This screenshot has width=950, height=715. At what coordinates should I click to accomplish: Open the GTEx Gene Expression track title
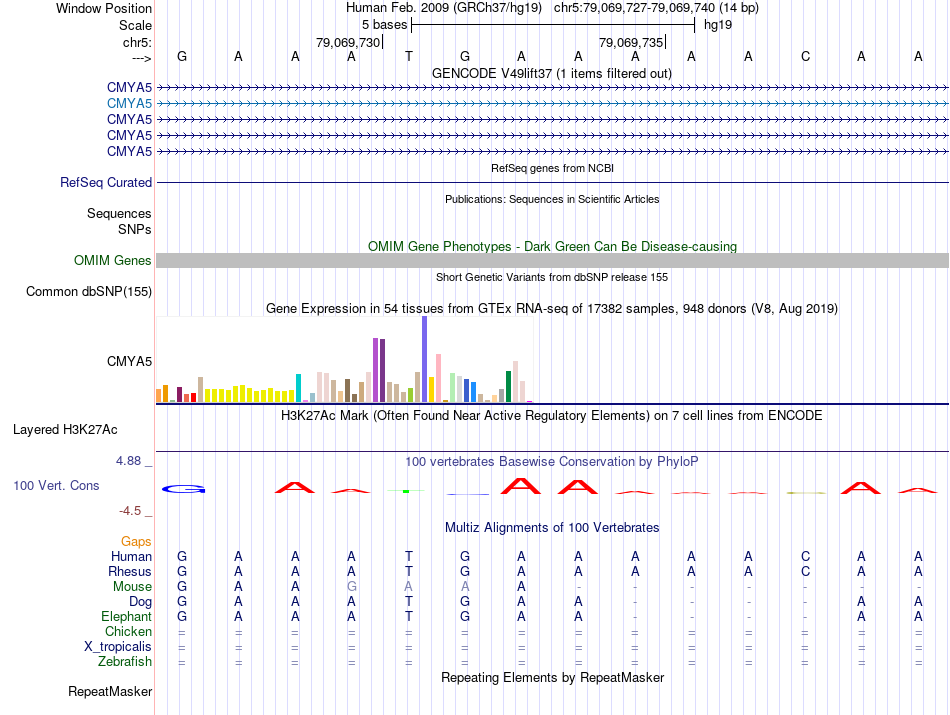coord(552,308)
